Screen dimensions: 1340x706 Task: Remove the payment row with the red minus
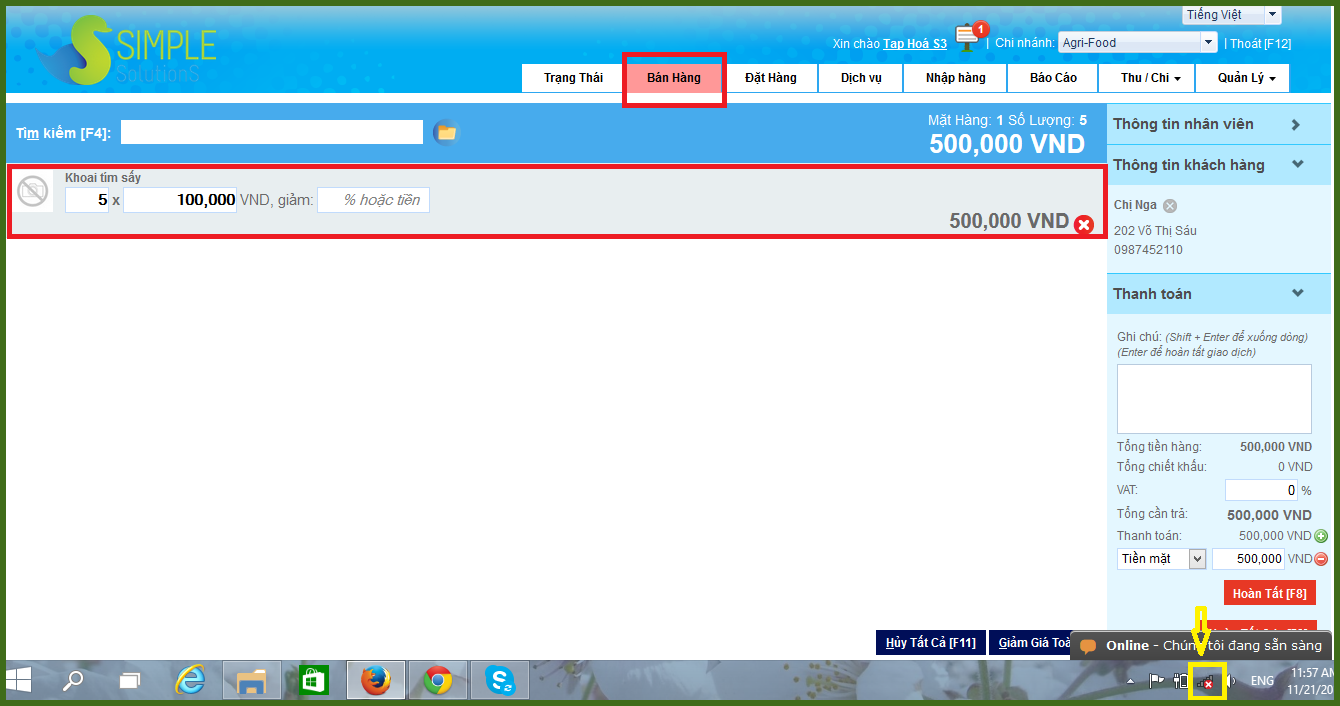coord(1321,559)
